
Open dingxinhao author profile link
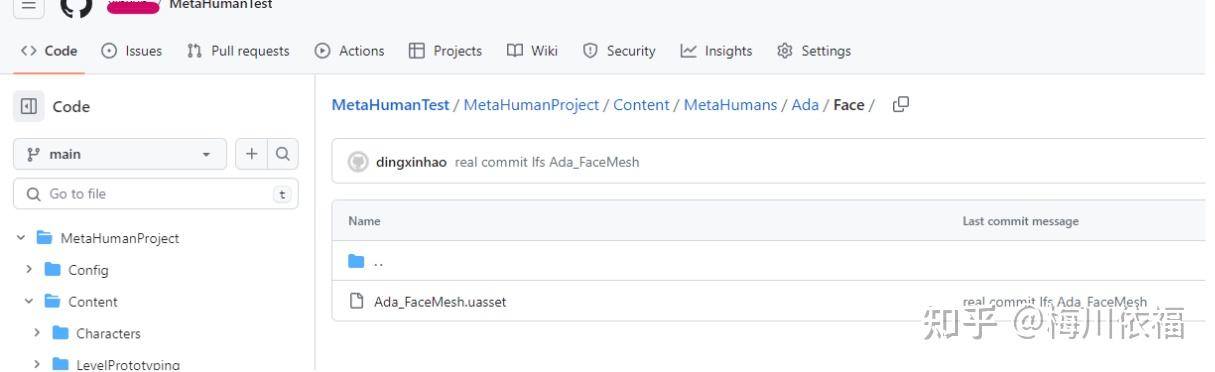pos(411,163)
